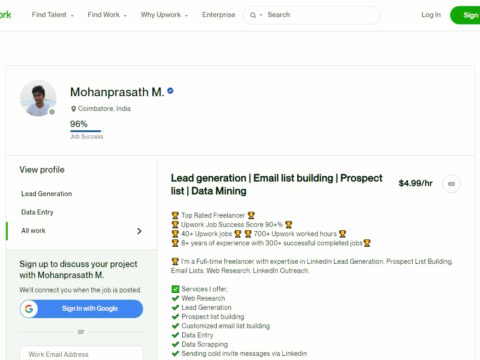Click the Customized email list building item

pyautogui.click(x=226, y=326)
